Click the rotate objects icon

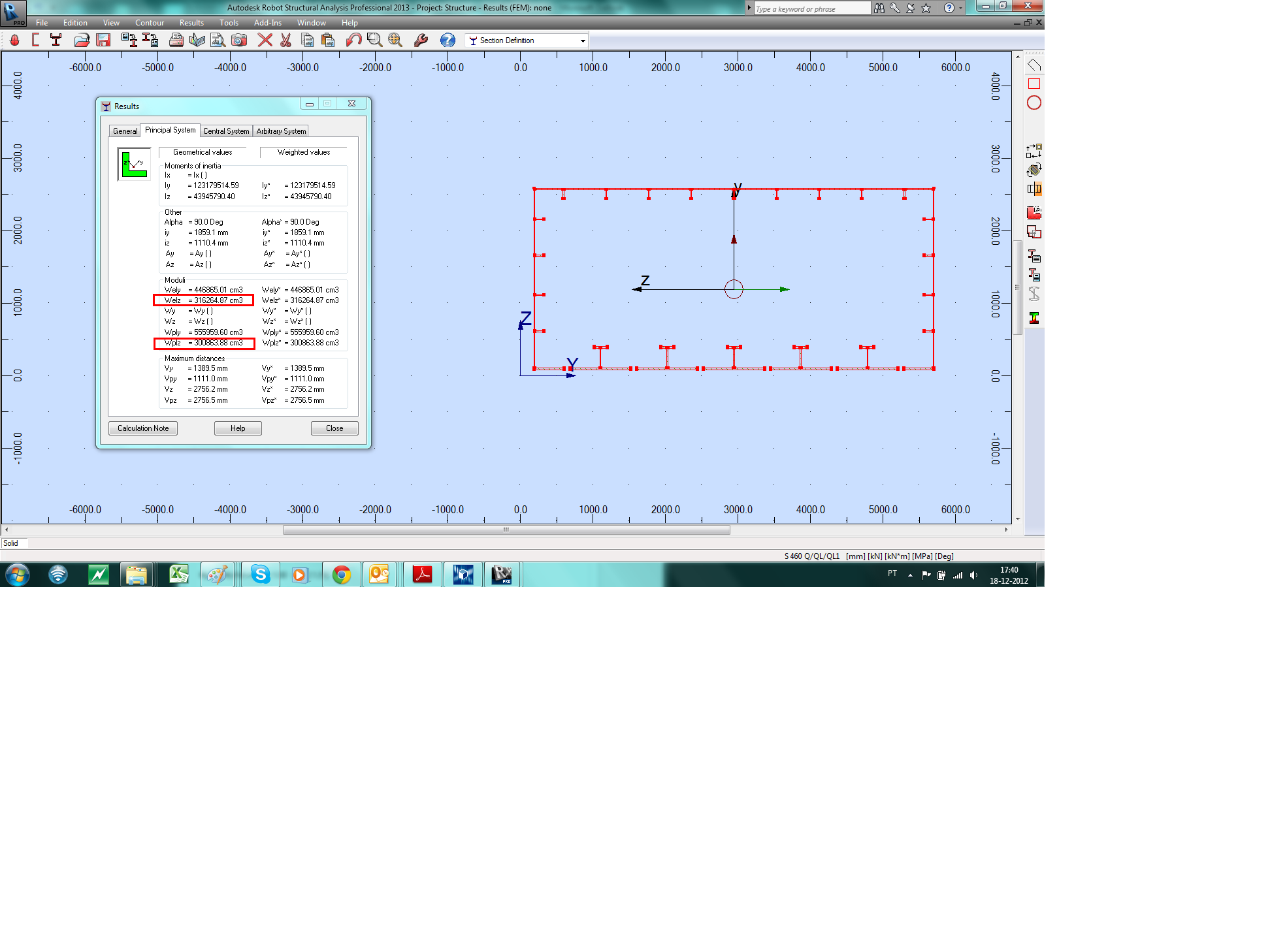point(1034,170)
